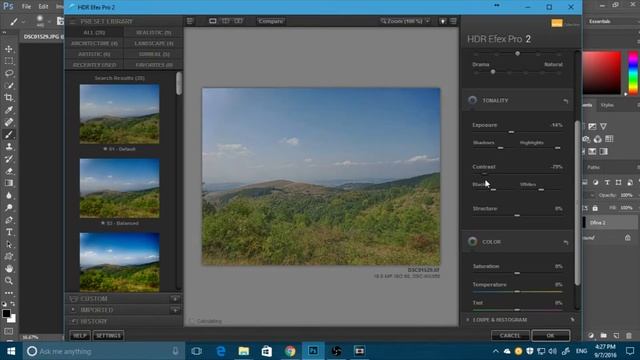The height and width of the screenshot is (360, 640).
Task: Open the Edit menu in Photoshop
Action: pos(43,7)
